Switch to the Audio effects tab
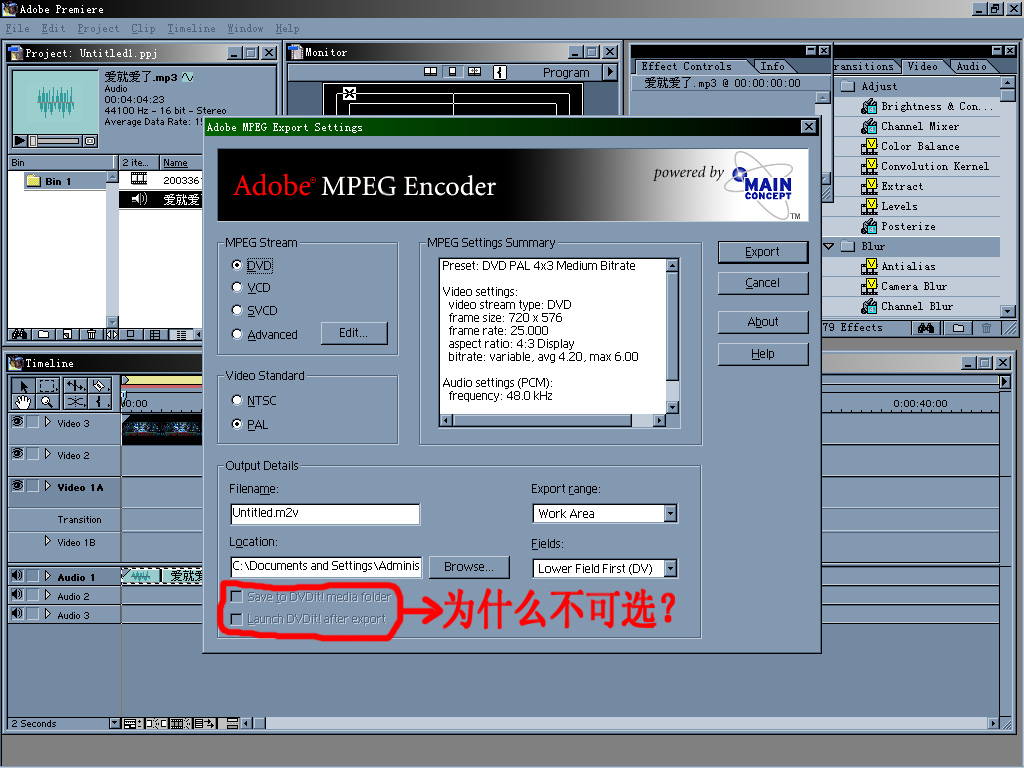This screenshot has width=1024, height=768. pyautogui.click(x=971, y=67)
